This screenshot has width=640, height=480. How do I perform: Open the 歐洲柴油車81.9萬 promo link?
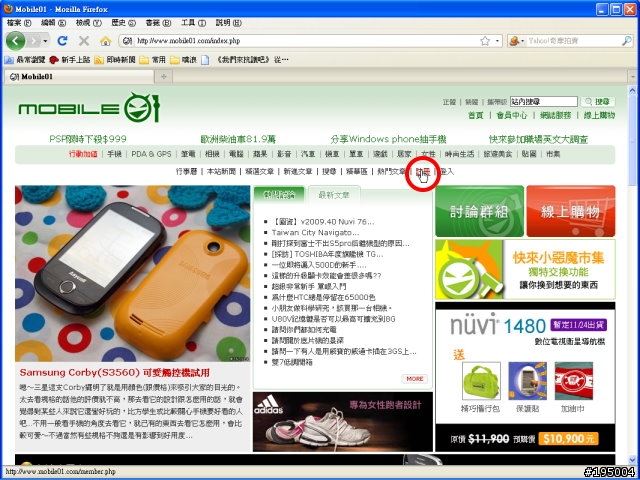(238, 139)
